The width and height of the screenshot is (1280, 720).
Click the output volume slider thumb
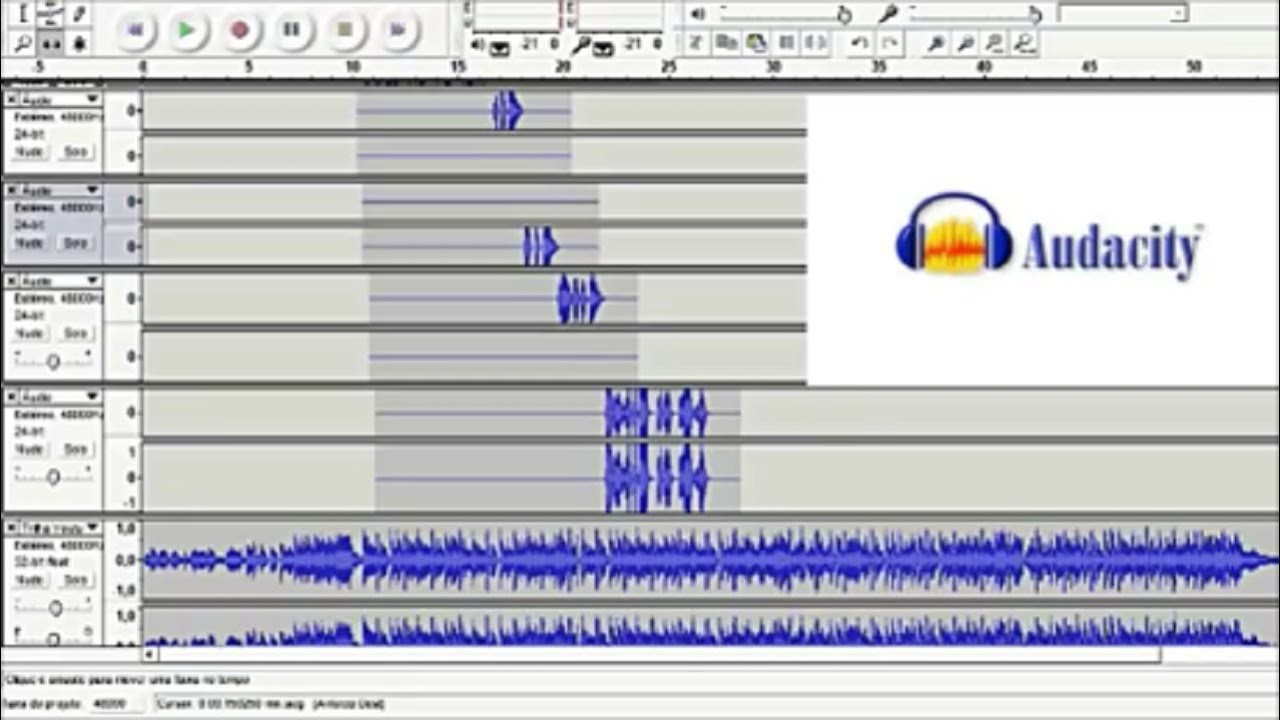pyautogui.click(x=844, y=14)
